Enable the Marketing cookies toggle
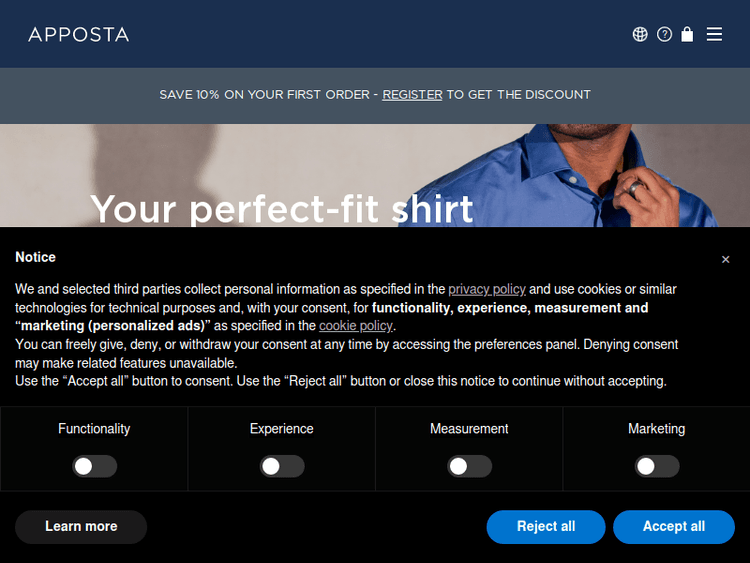 (x=657, y=466)
